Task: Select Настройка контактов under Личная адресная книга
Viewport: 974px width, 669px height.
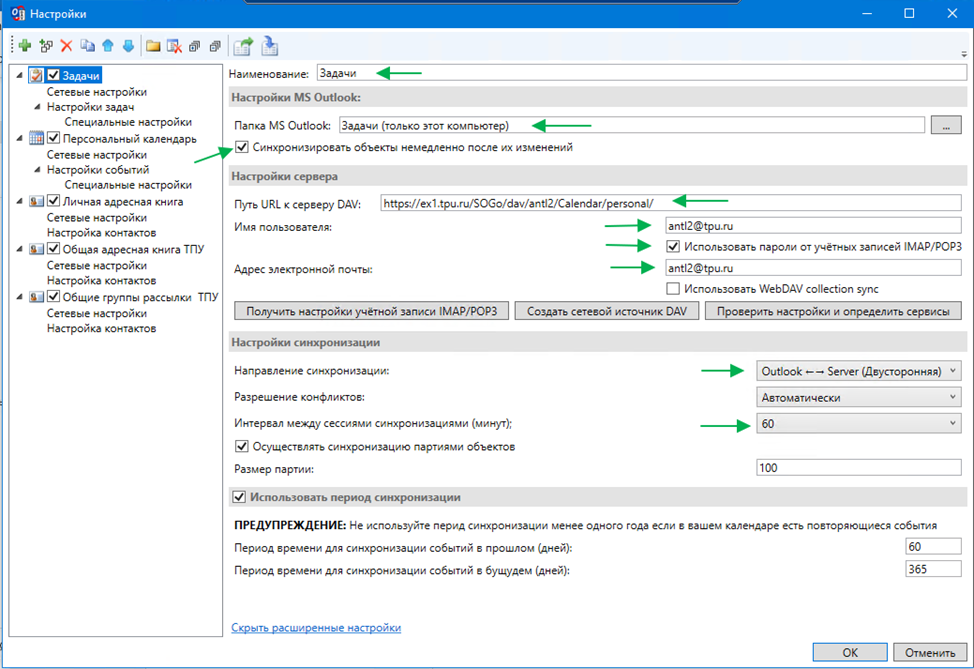Action: pyautogui.click(x=101, y=232)
